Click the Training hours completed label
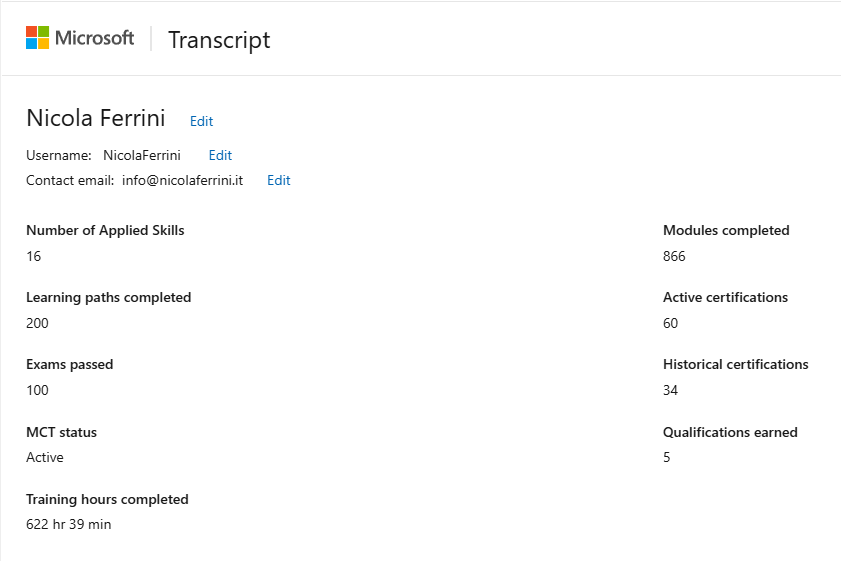841x561 pixels. pyautogui.click(x=107, y=499)
